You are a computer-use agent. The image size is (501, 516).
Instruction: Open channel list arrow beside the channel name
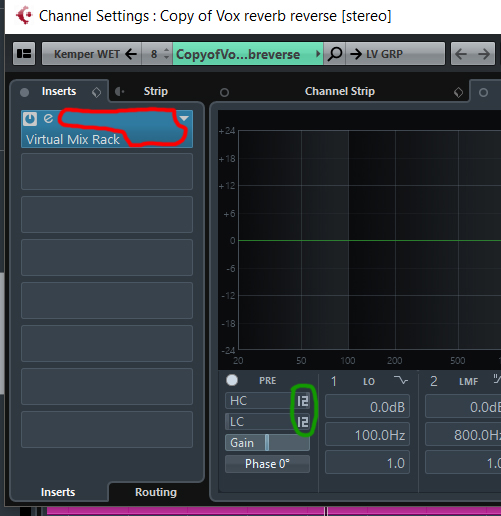(x=318, y=54)
